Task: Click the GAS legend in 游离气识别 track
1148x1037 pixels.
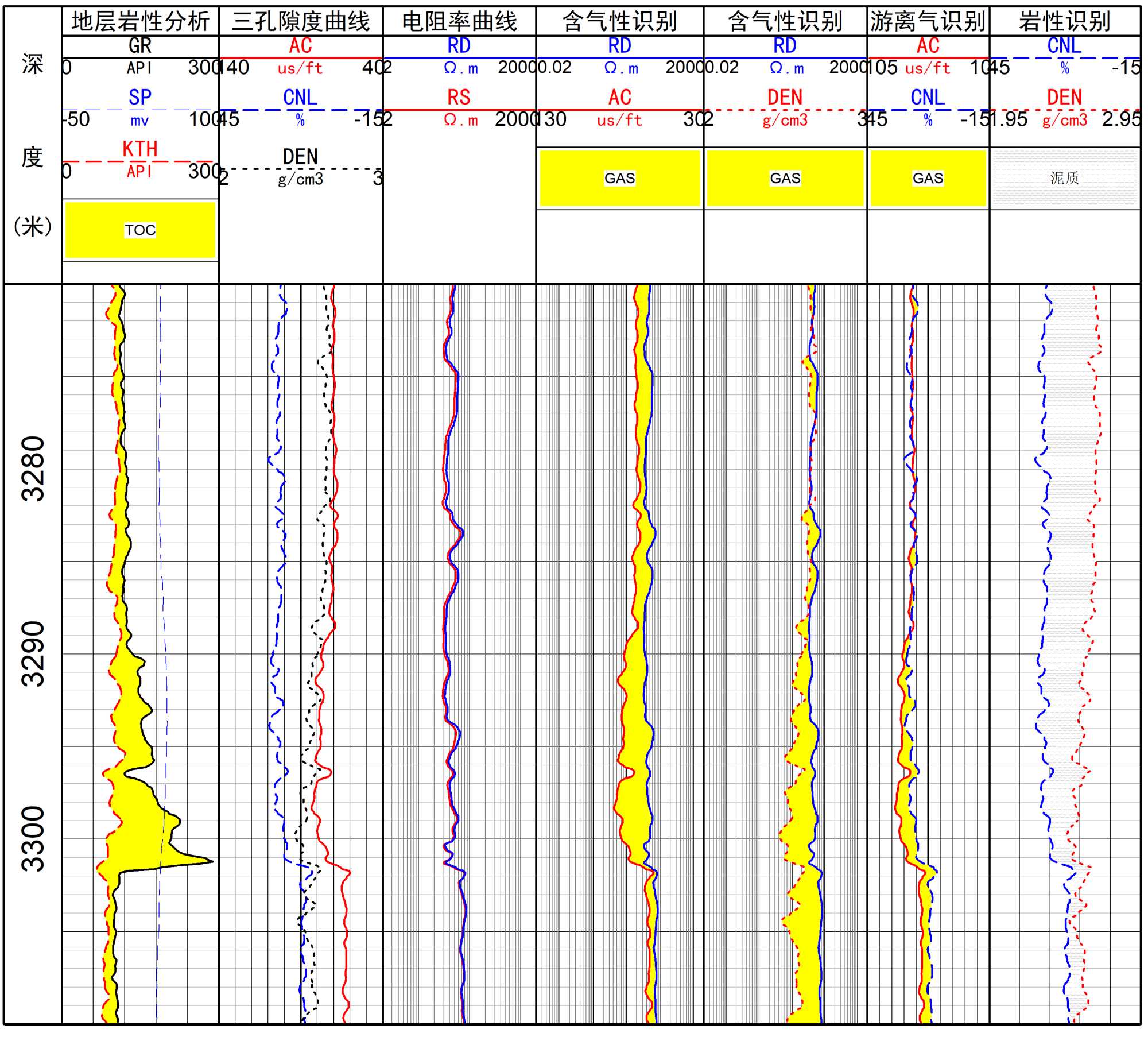Action: (x=928, y=178)
